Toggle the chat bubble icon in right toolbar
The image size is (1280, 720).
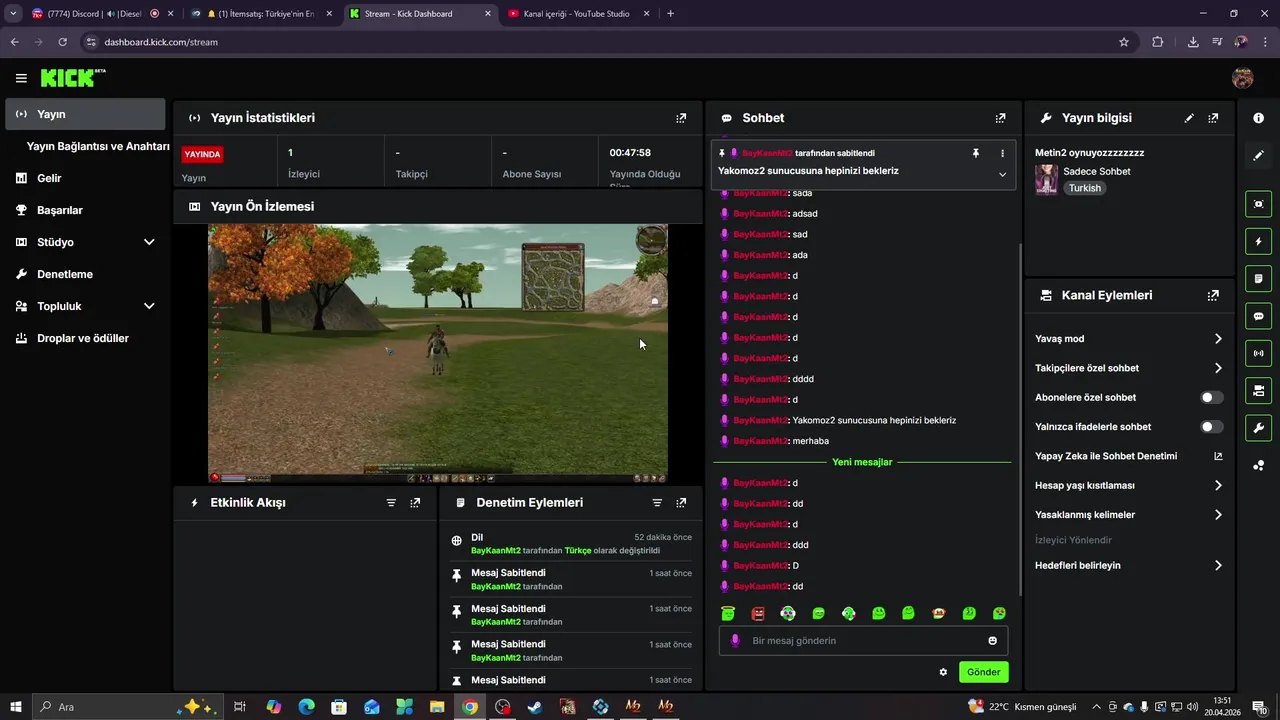1258,316
